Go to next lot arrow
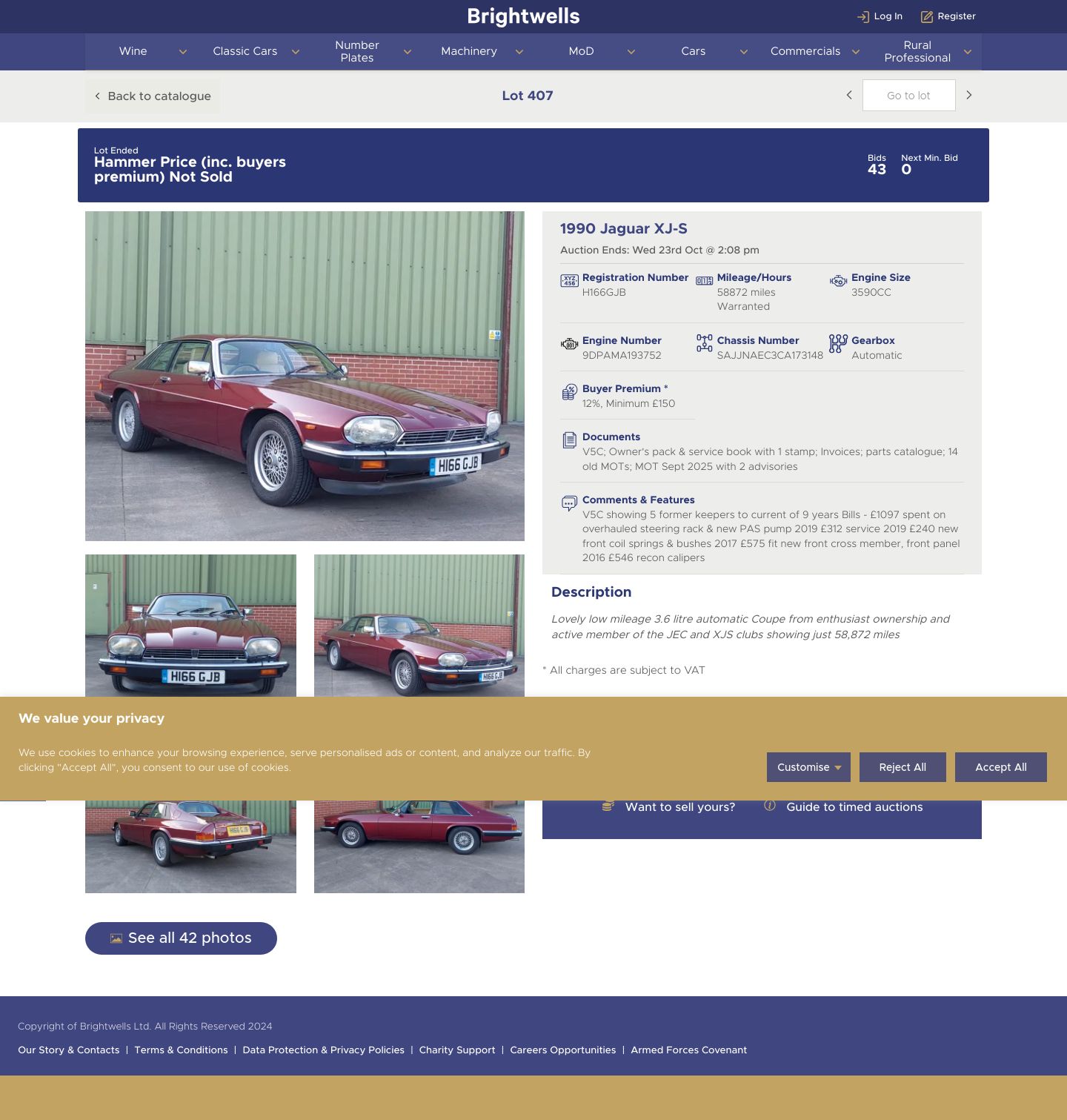Screen dimensions: 1067x1120 [968, 95]
